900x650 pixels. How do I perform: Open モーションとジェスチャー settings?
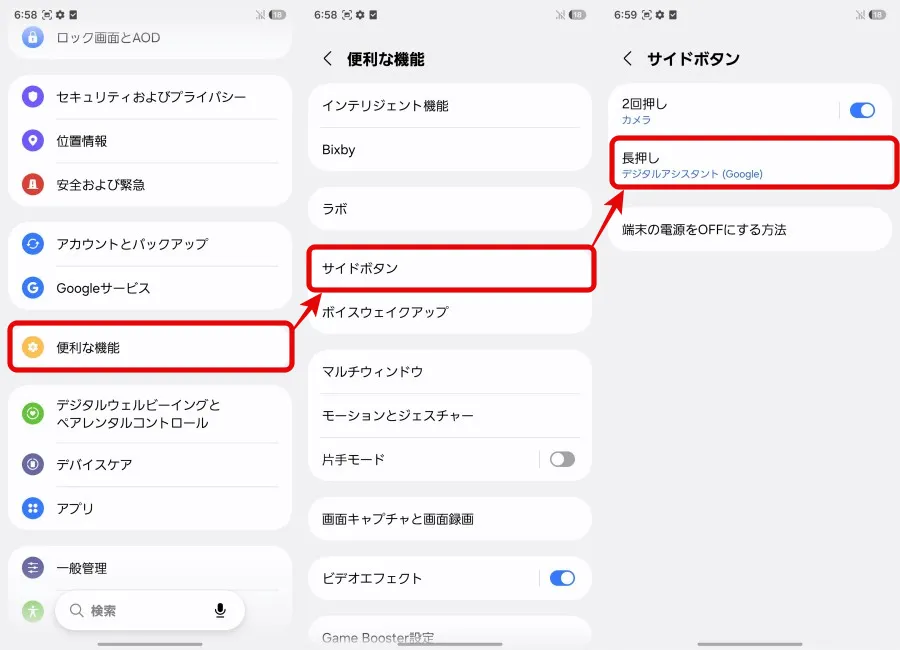point(450,416)
